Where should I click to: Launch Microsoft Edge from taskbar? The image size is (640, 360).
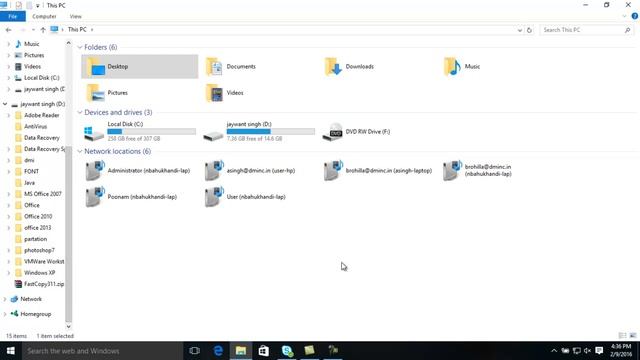point(218,351)
